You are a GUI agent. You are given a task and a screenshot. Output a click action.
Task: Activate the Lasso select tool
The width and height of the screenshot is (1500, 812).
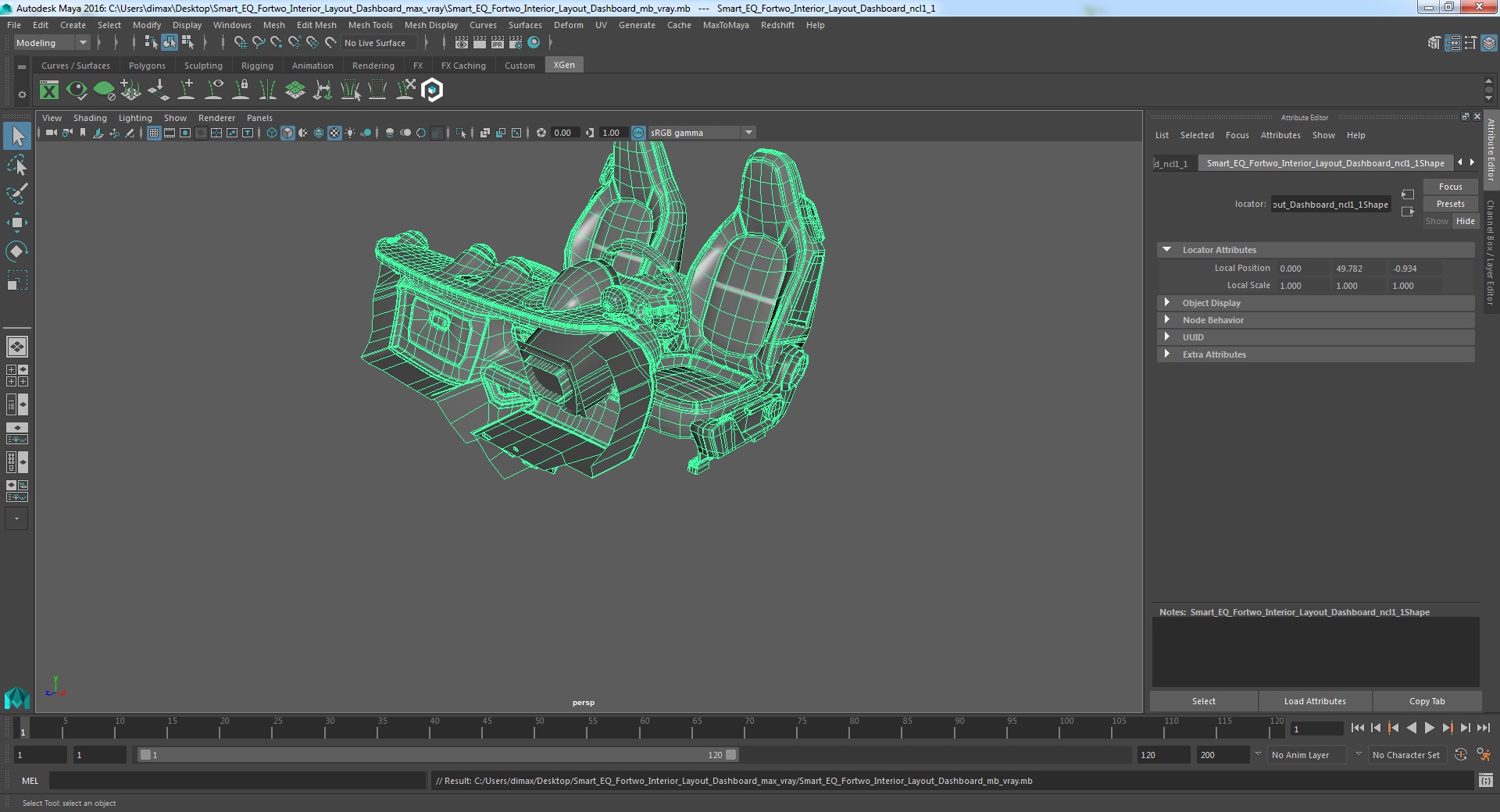coord(16,166)
